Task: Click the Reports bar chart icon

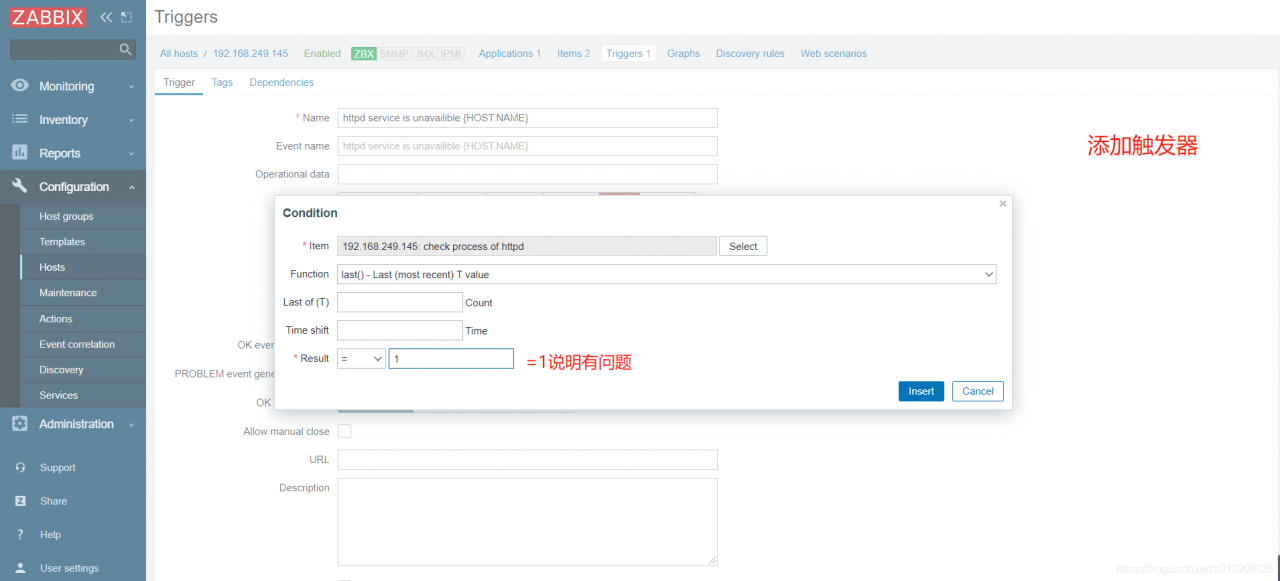Action: click(20, 153)
